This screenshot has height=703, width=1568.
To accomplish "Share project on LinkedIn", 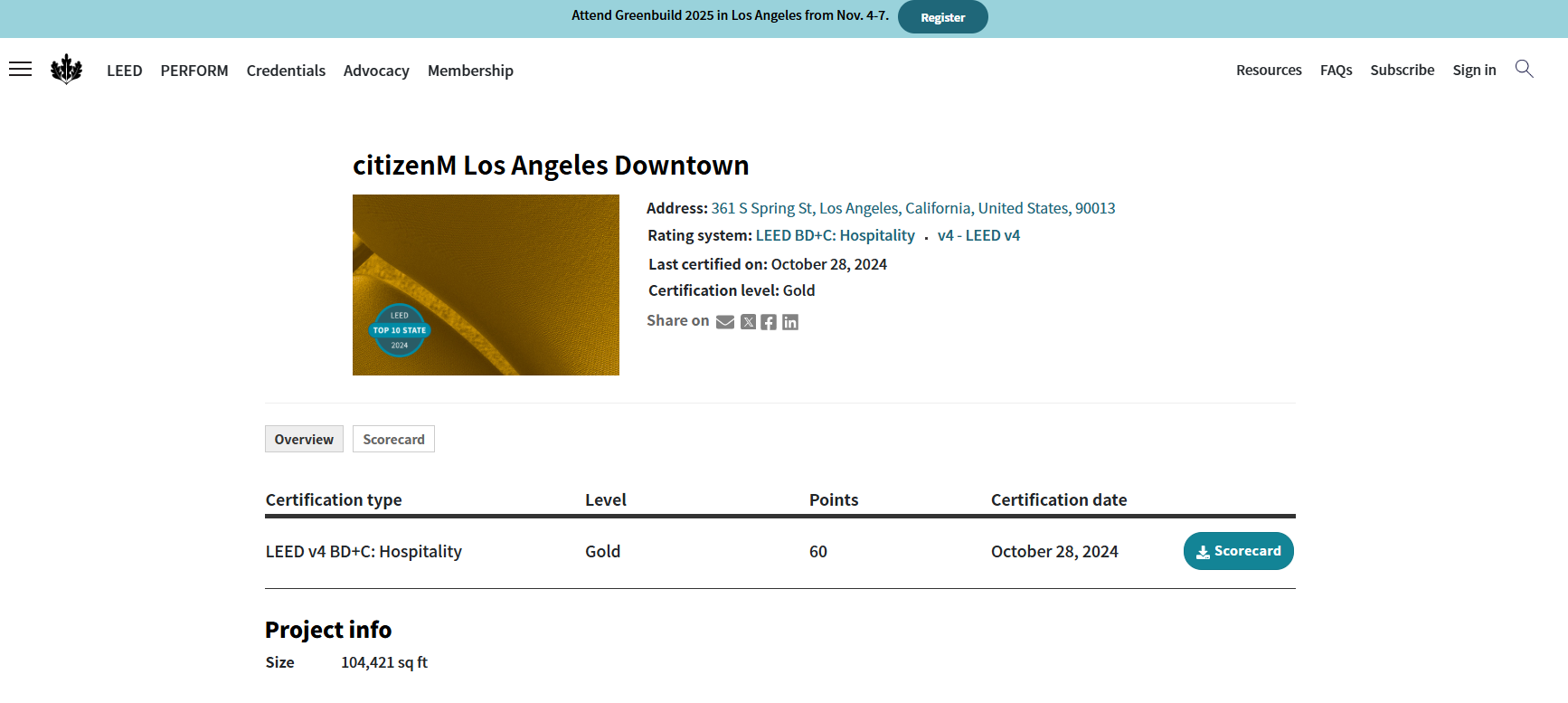I will tap(790, 322).
